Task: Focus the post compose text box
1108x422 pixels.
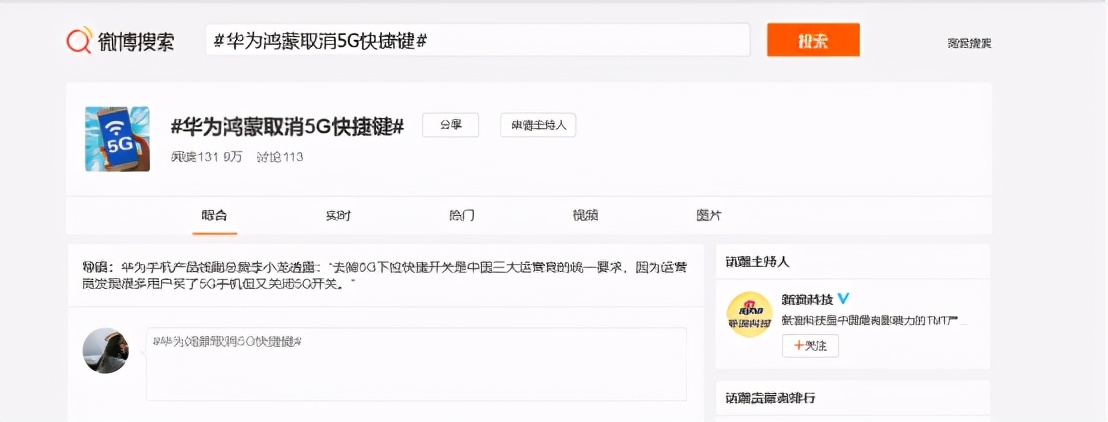Action: pyautogui.click(x=416, y=364)
